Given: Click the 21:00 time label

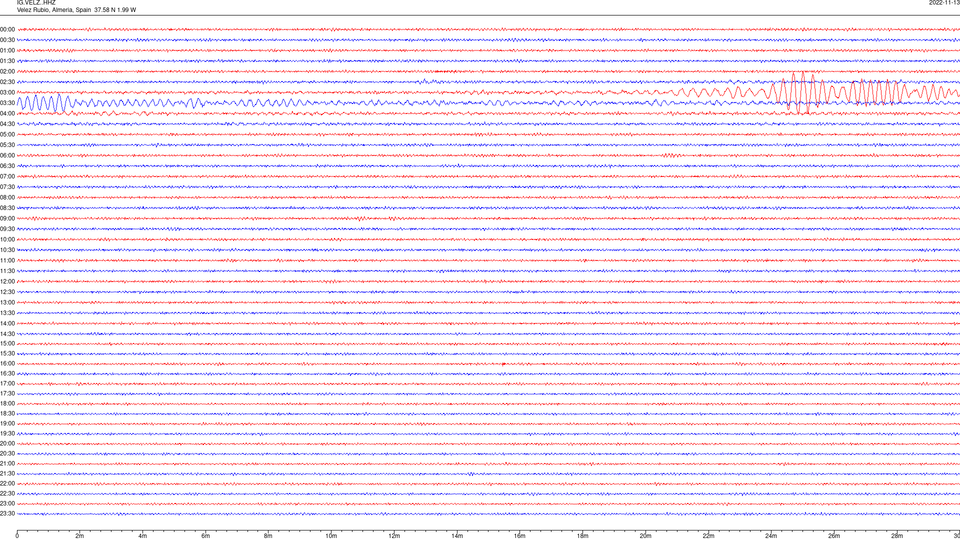Looking at the screenshot, I should [7, 463].
